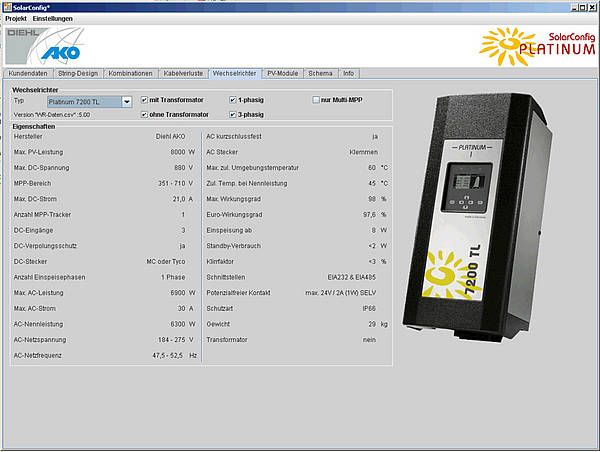The image size is (600, 452).
Task: Click the Klirrfaktor label
Action: (220, 262)
